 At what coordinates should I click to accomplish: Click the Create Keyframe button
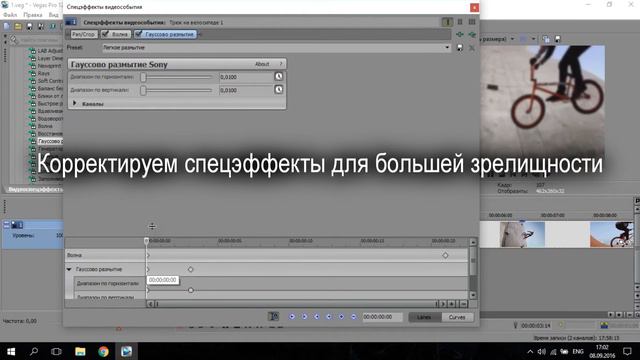pos(341,317)
